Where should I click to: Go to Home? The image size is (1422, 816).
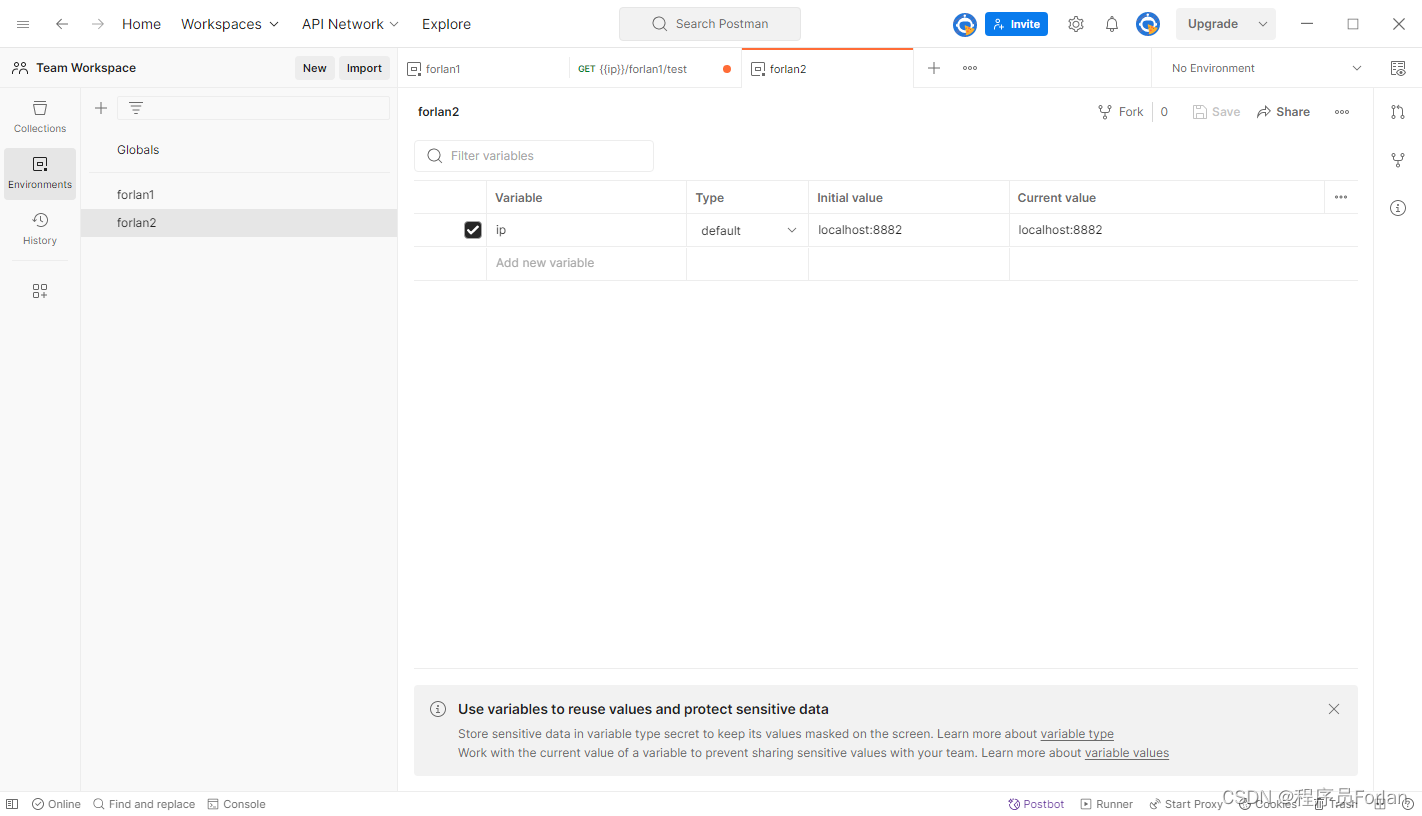[x=141, y=24]
